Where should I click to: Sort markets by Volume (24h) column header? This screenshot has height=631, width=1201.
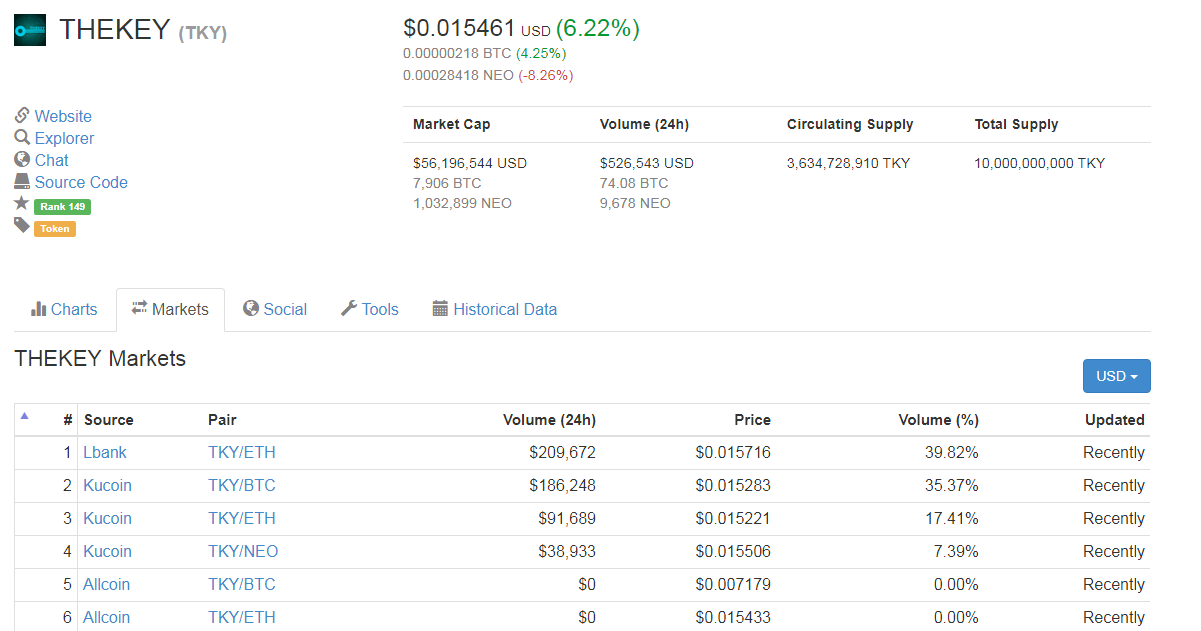click(x=549, y=420)
